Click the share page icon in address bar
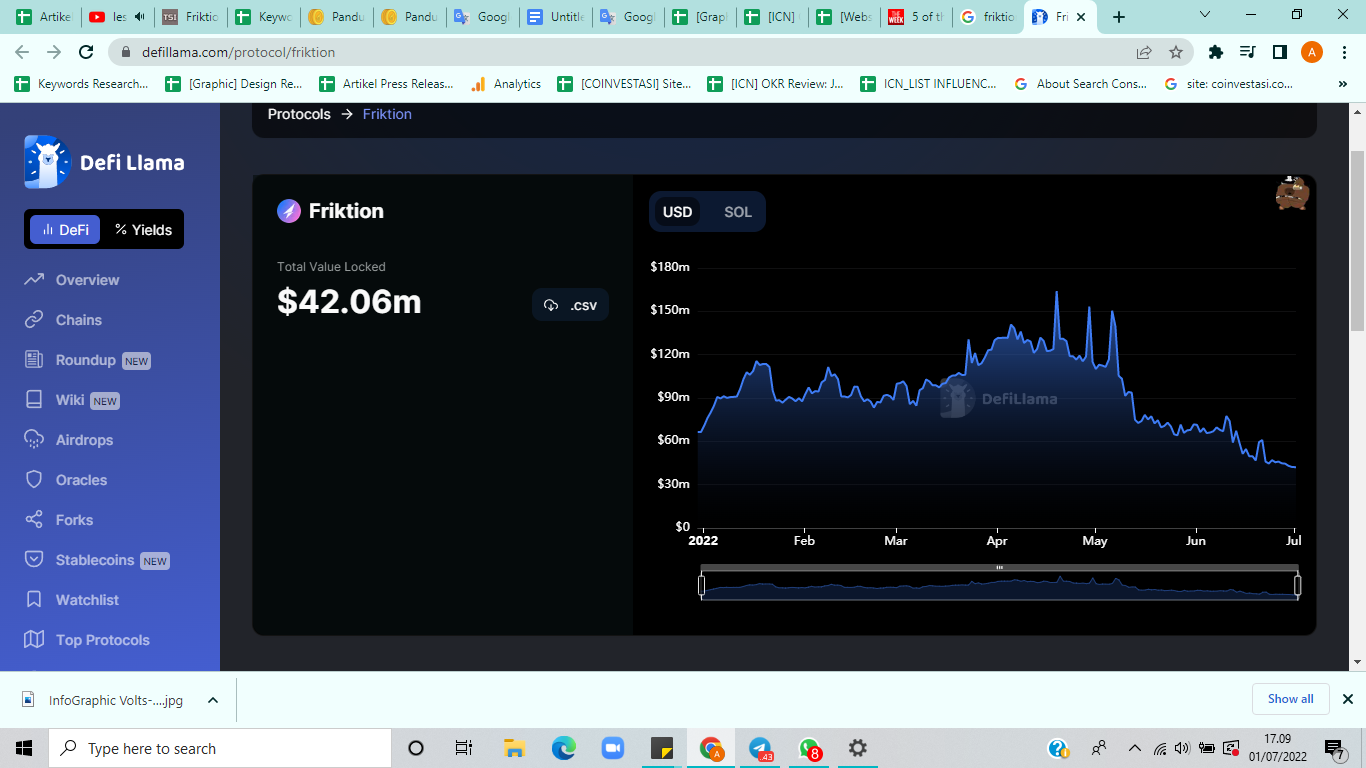Image resolution: width=1366 pixels, height=768 pixels. 1144,52
